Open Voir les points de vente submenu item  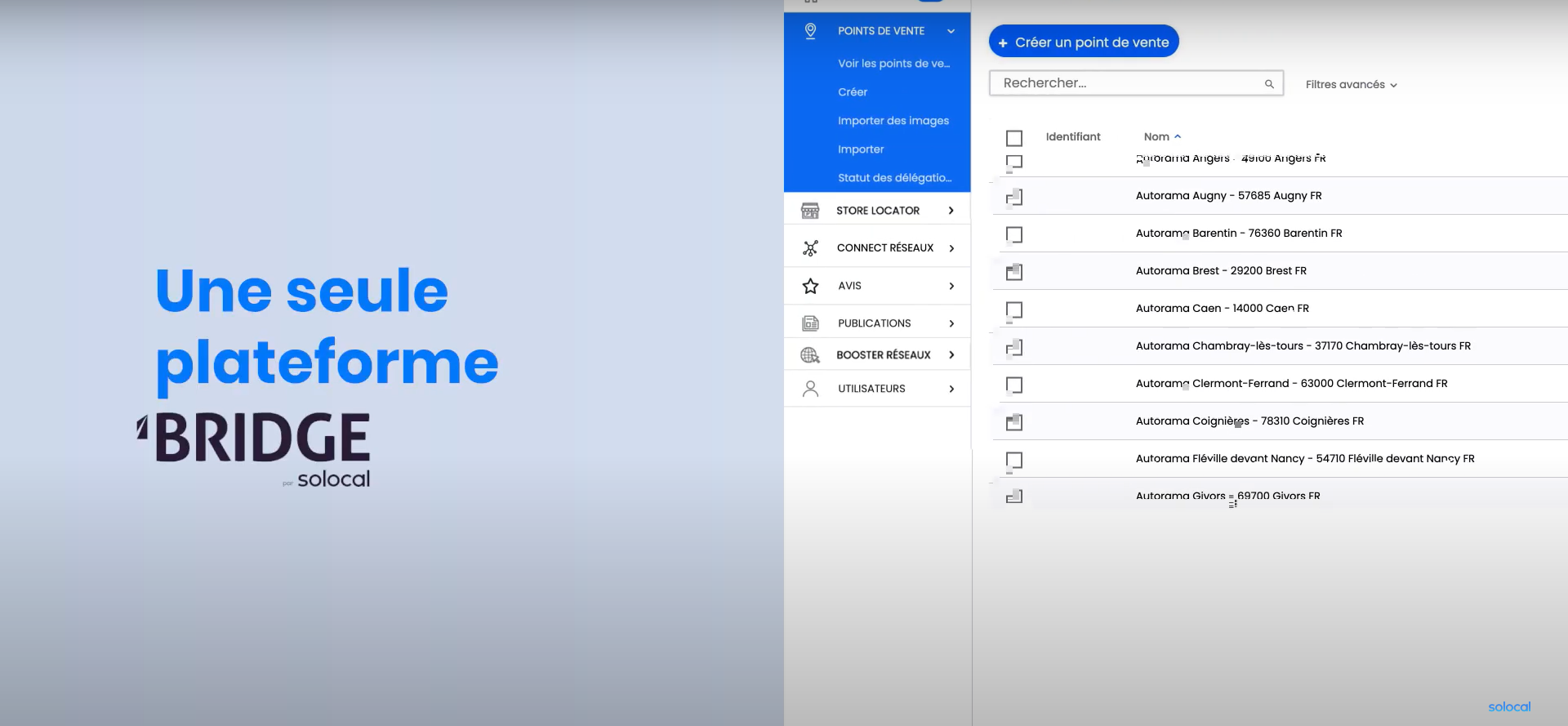(893, 64)
